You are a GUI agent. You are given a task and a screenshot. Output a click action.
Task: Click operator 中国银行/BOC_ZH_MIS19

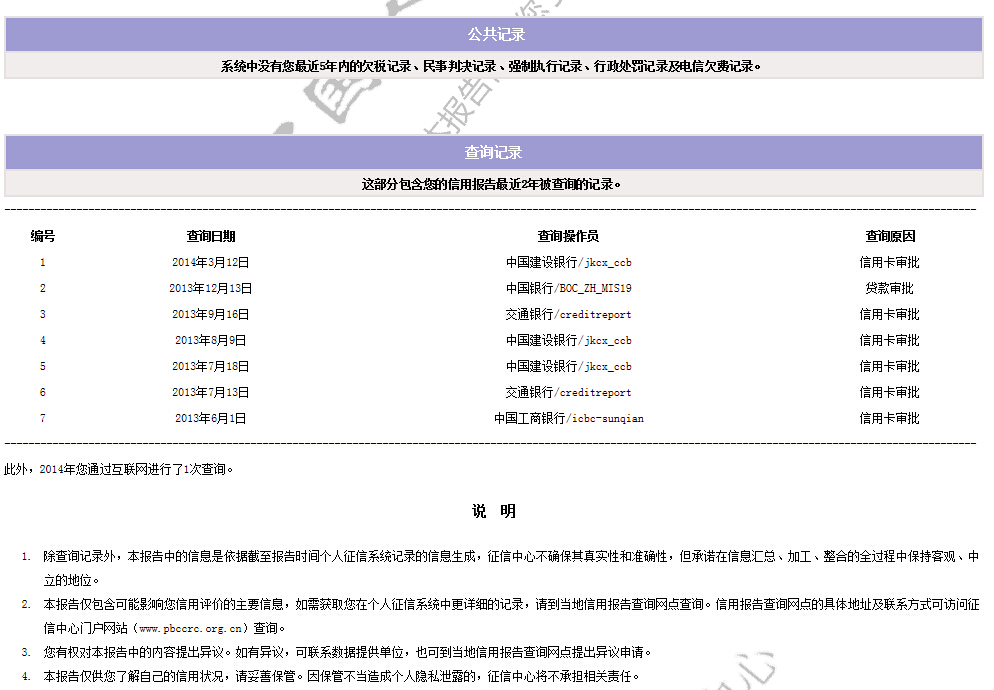[x=569, y=288]
